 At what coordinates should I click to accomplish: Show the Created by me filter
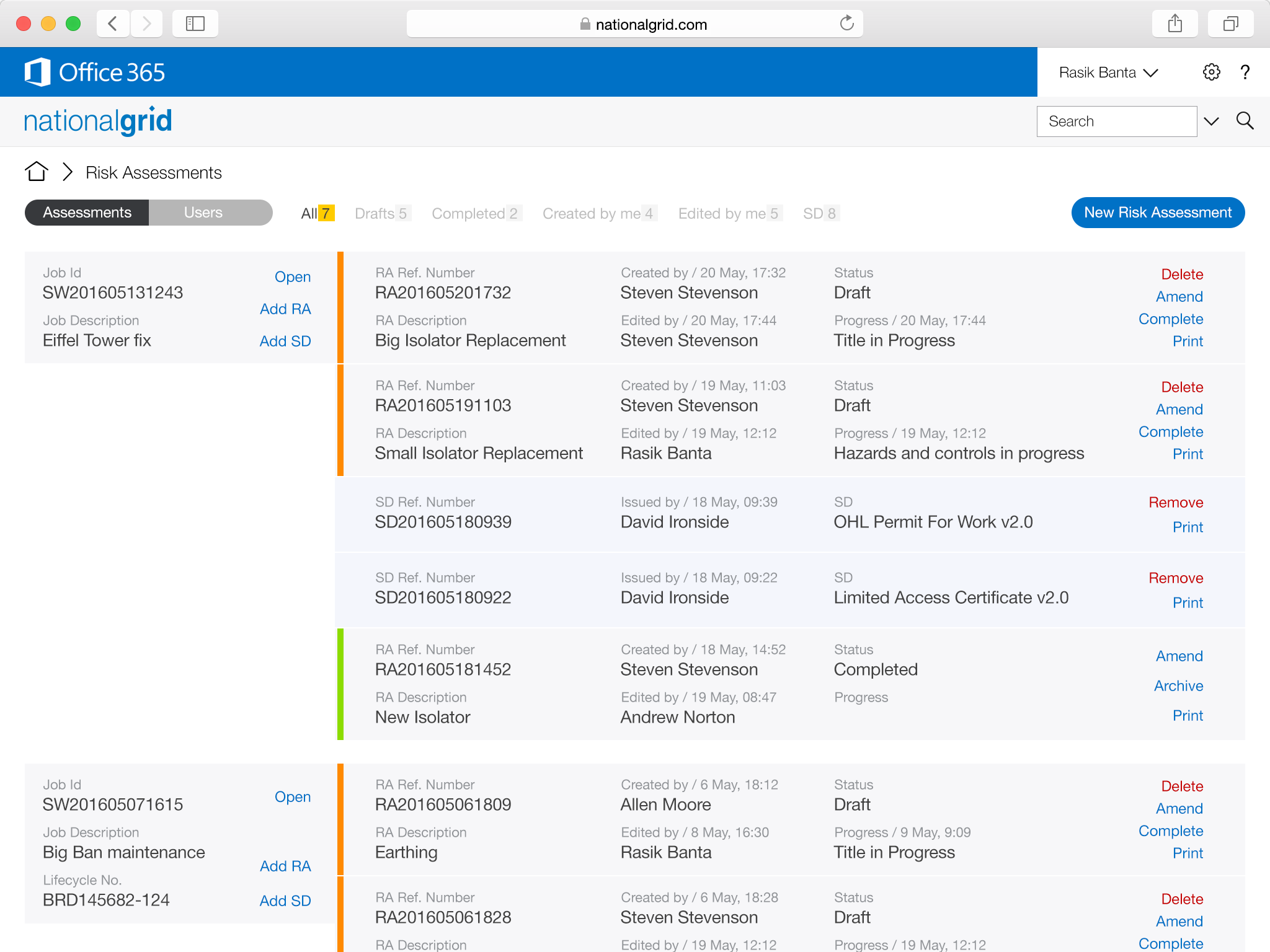coord(598,214)
